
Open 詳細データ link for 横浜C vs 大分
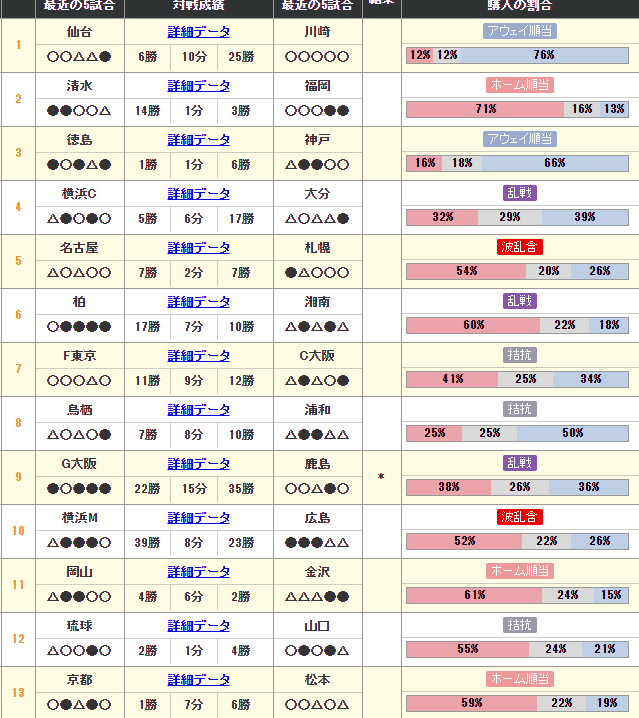pyautogui.click(x=198, y=194)
